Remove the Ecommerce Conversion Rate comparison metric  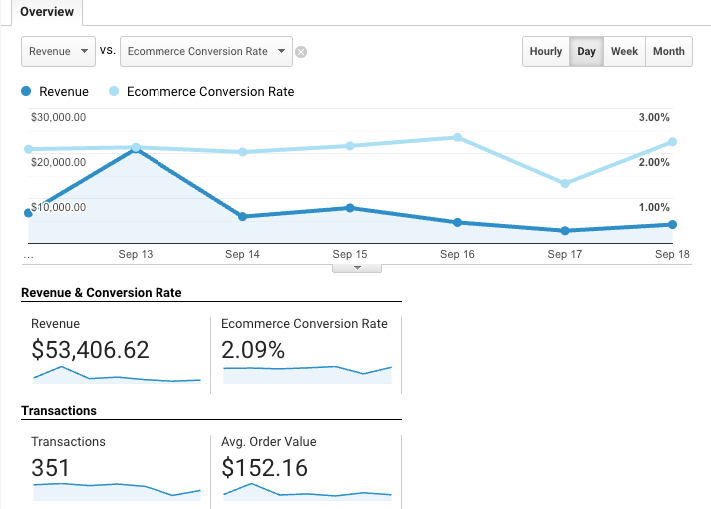pyautogui.click(x=301, y=52)
